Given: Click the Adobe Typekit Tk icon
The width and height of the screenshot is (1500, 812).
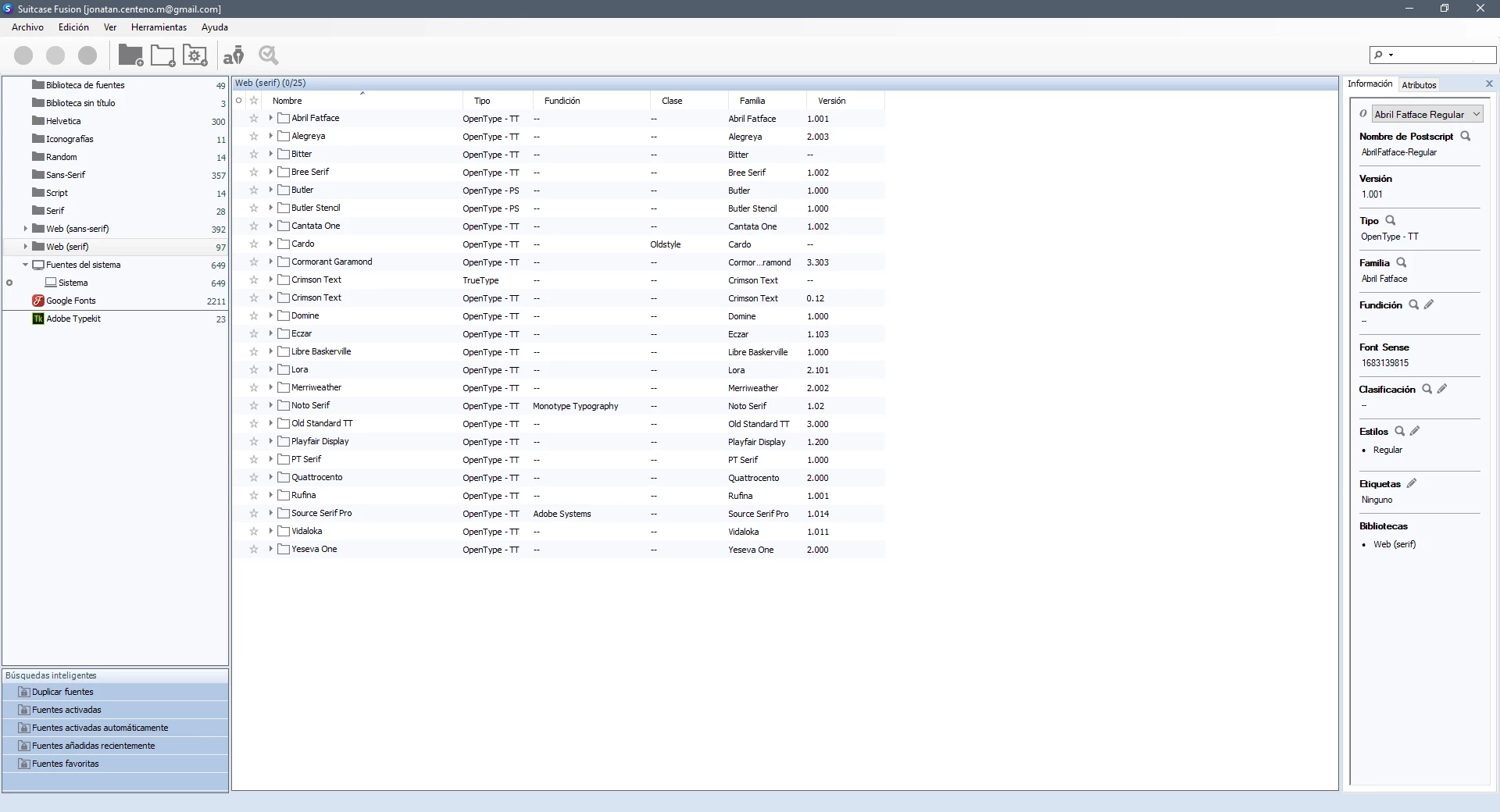Looking at the screenshot, I should 37,319.
